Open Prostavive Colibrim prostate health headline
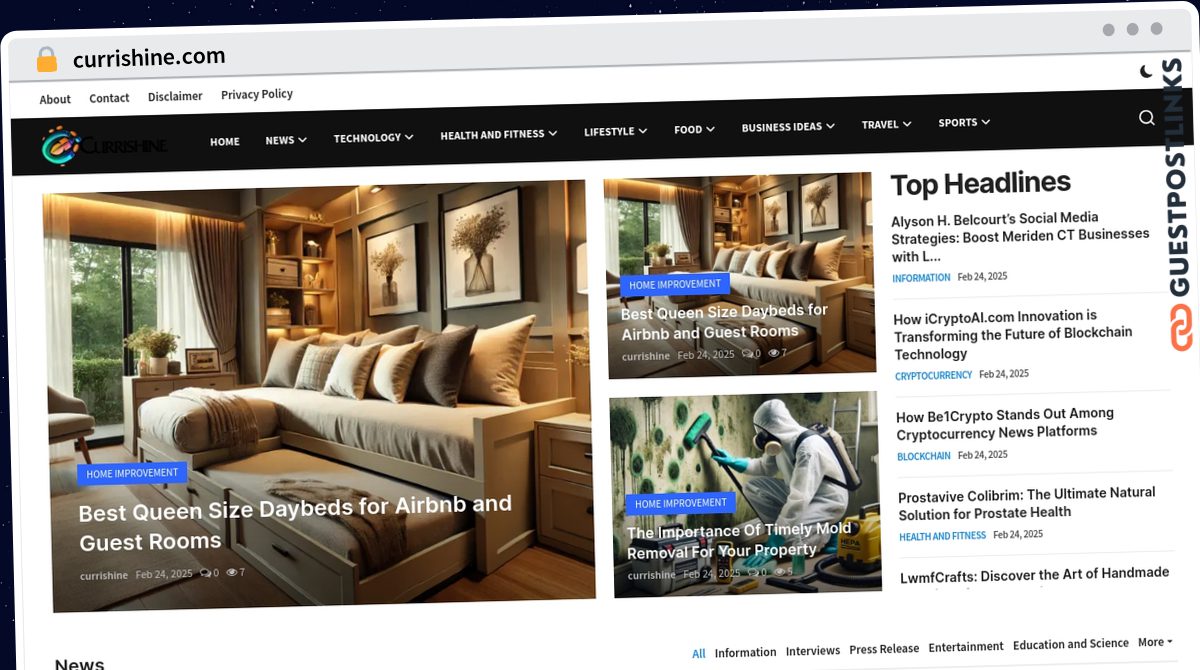 coord(1026,503)
